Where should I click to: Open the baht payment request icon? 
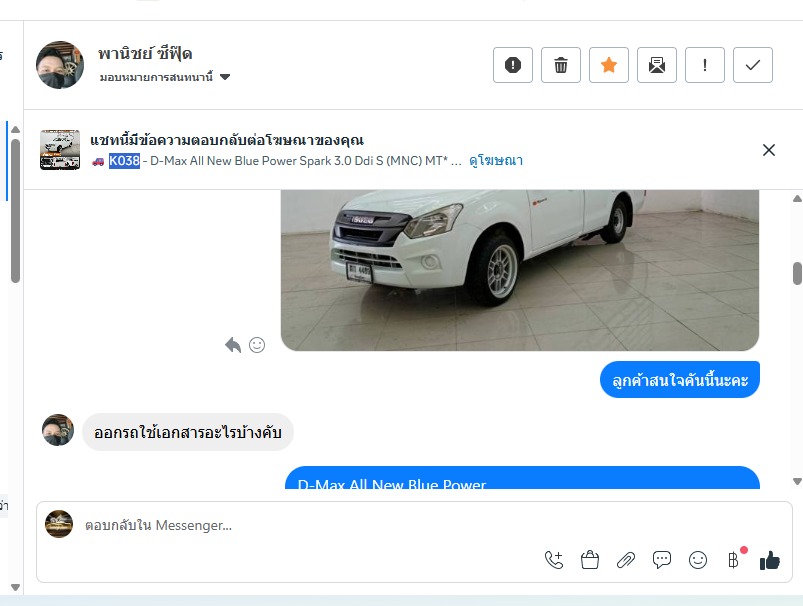click(733, 560)
